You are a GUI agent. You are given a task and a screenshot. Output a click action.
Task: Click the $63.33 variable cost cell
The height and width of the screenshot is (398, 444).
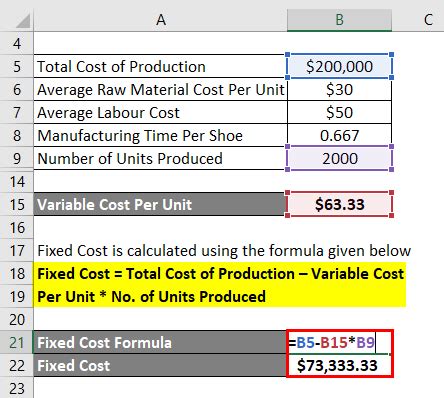[339, 204]
